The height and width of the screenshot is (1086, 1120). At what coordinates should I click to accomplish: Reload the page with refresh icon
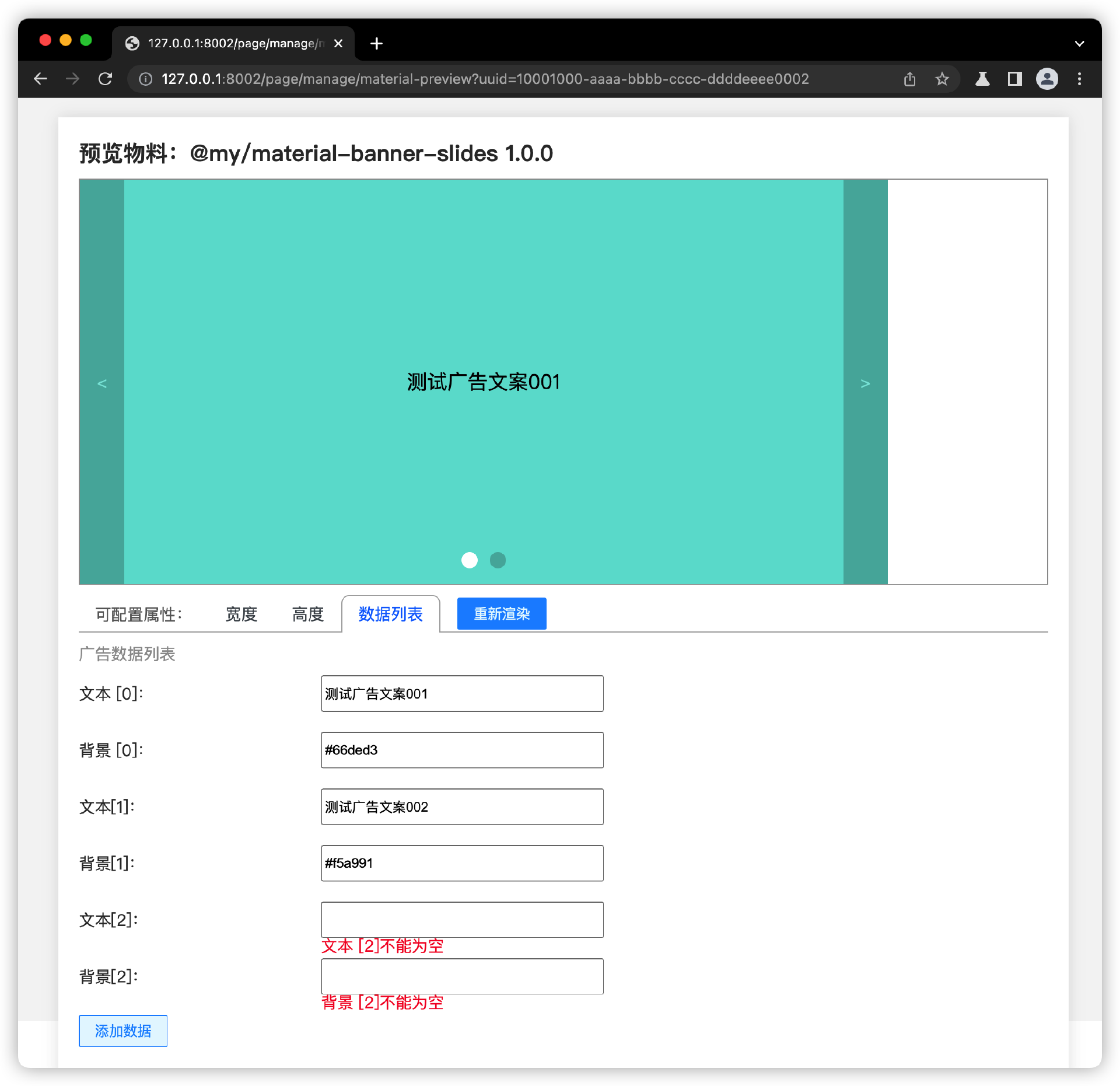[x=105, y=79]
